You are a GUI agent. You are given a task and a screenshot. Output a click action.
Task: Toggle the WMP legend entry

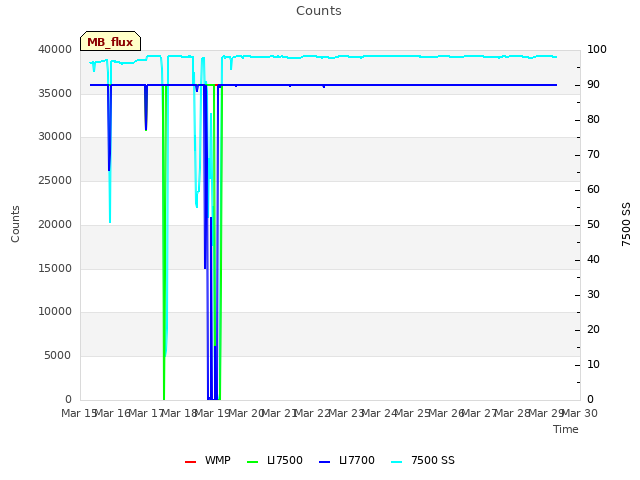point(207,460)
